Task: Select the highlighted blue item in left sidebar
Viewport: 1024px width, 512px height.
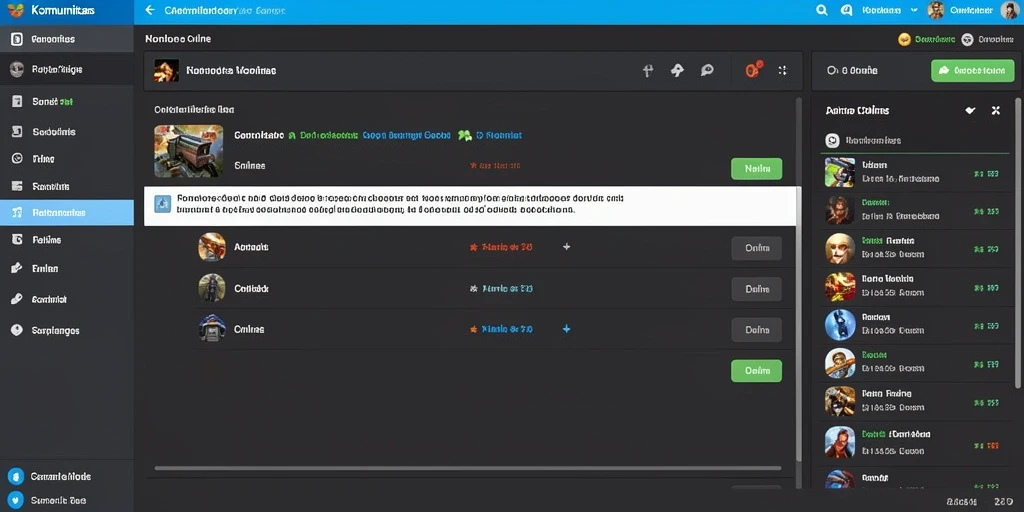Action: 67,212
